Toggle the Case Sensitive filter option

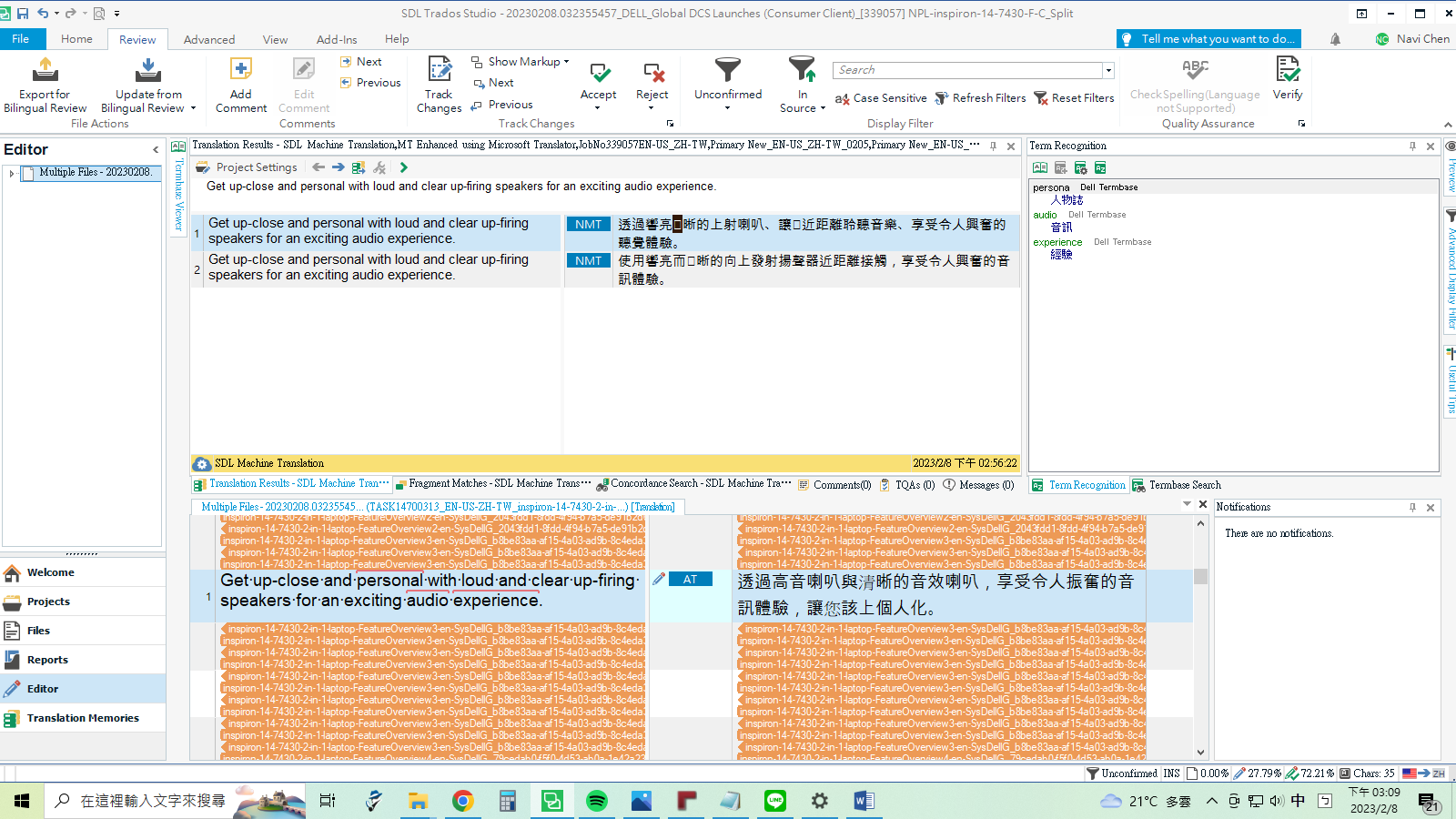(x=881, y=98)
